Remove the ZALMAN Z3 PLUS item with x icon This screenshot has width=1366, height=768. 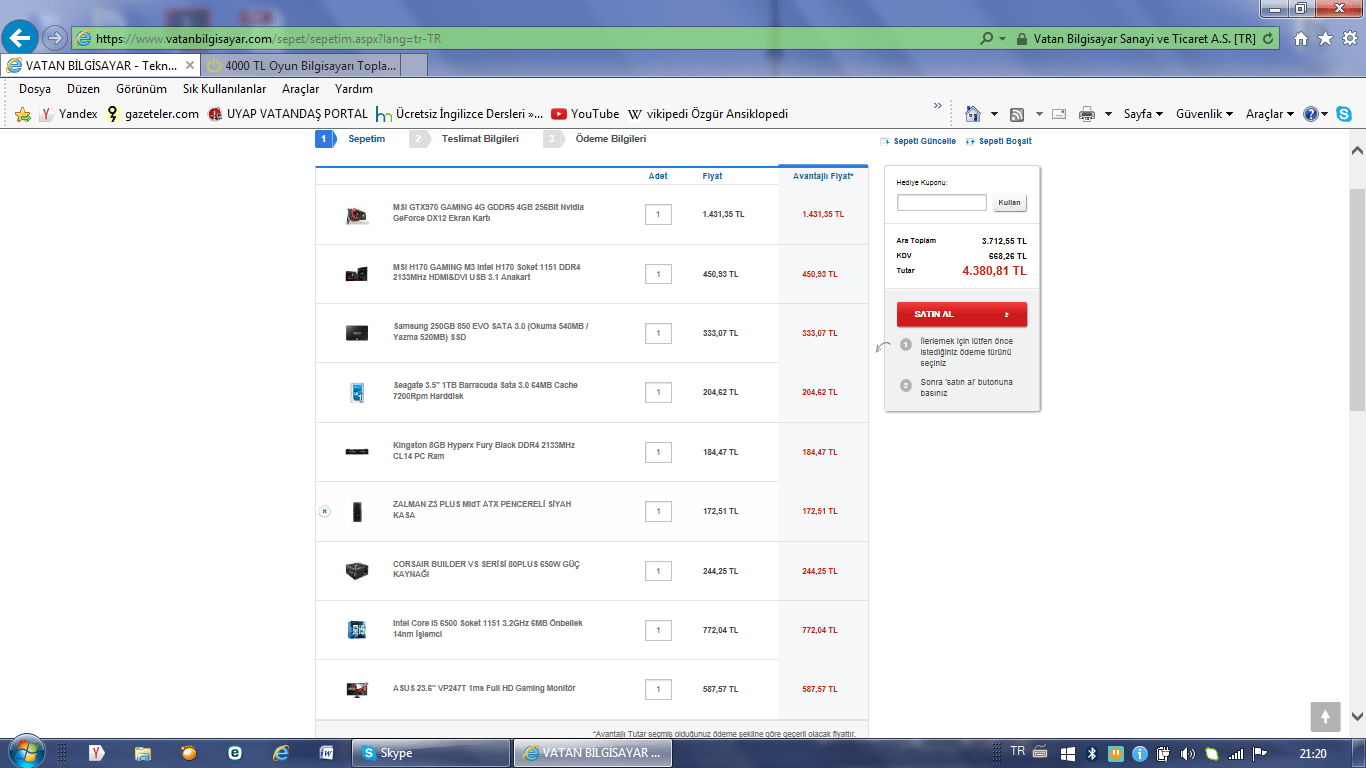[x=324, y=511]
